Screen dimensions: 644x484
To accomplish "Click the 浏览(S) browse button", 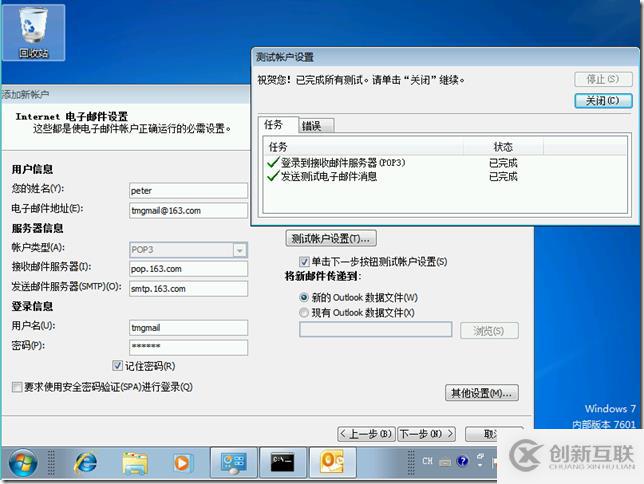I will click(489, 330).
